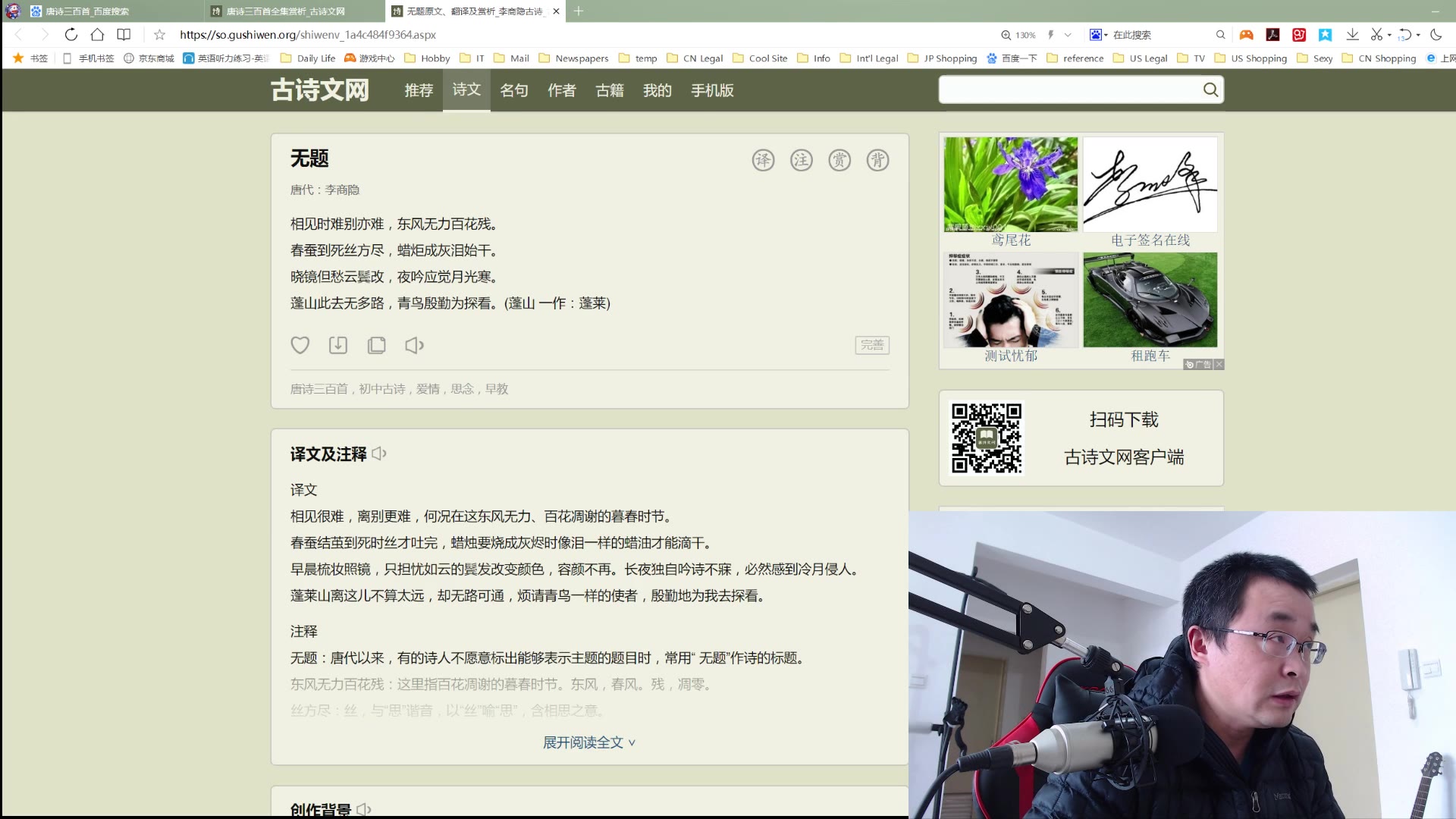The height and width of the screenshot is (819, 1456).
Task: Click the download icon for poem
Action: click(338, 345)
